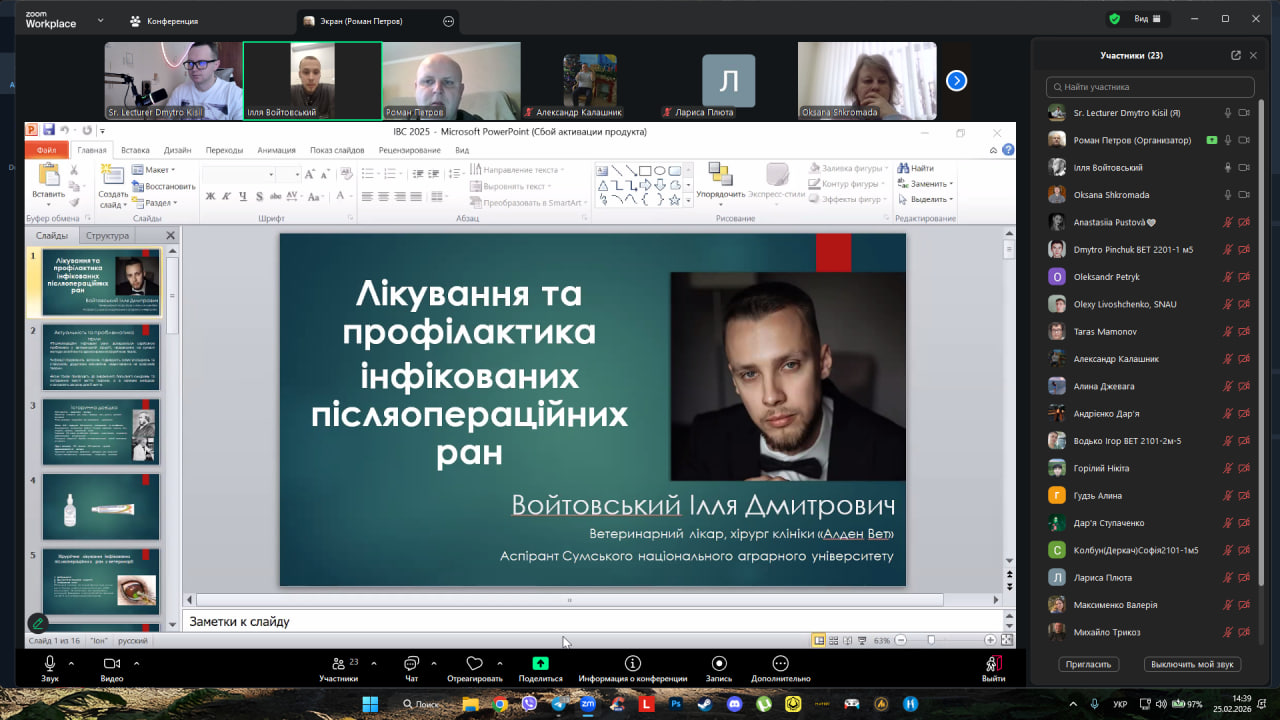Open the Zoom Workplace dropdown arrow
This screenshot has width=1280, height=720.
coord(100,20)
